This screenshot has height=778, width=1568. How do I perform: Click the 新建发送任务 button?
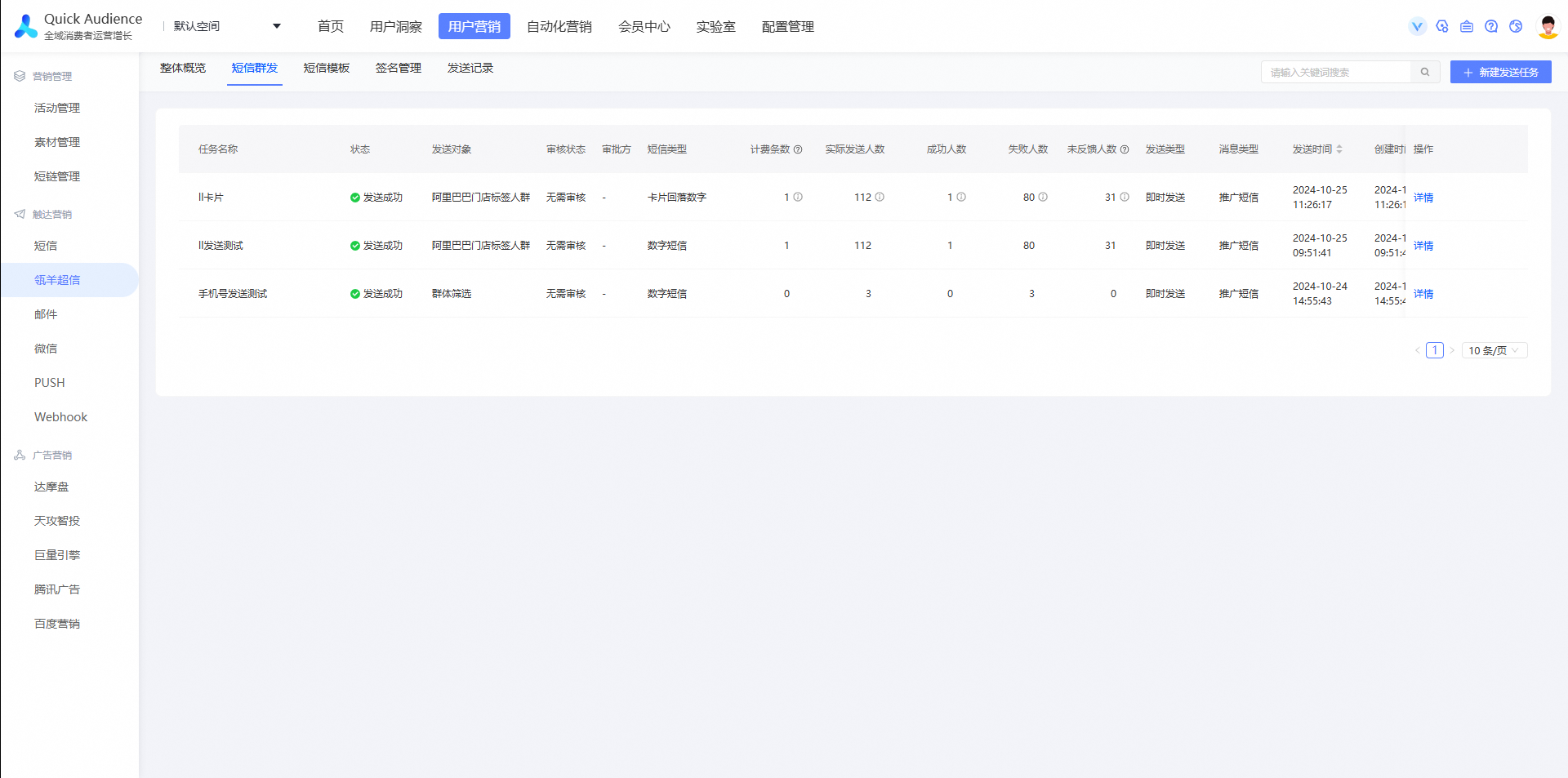pyautogui.click(x=1501, y=72)
